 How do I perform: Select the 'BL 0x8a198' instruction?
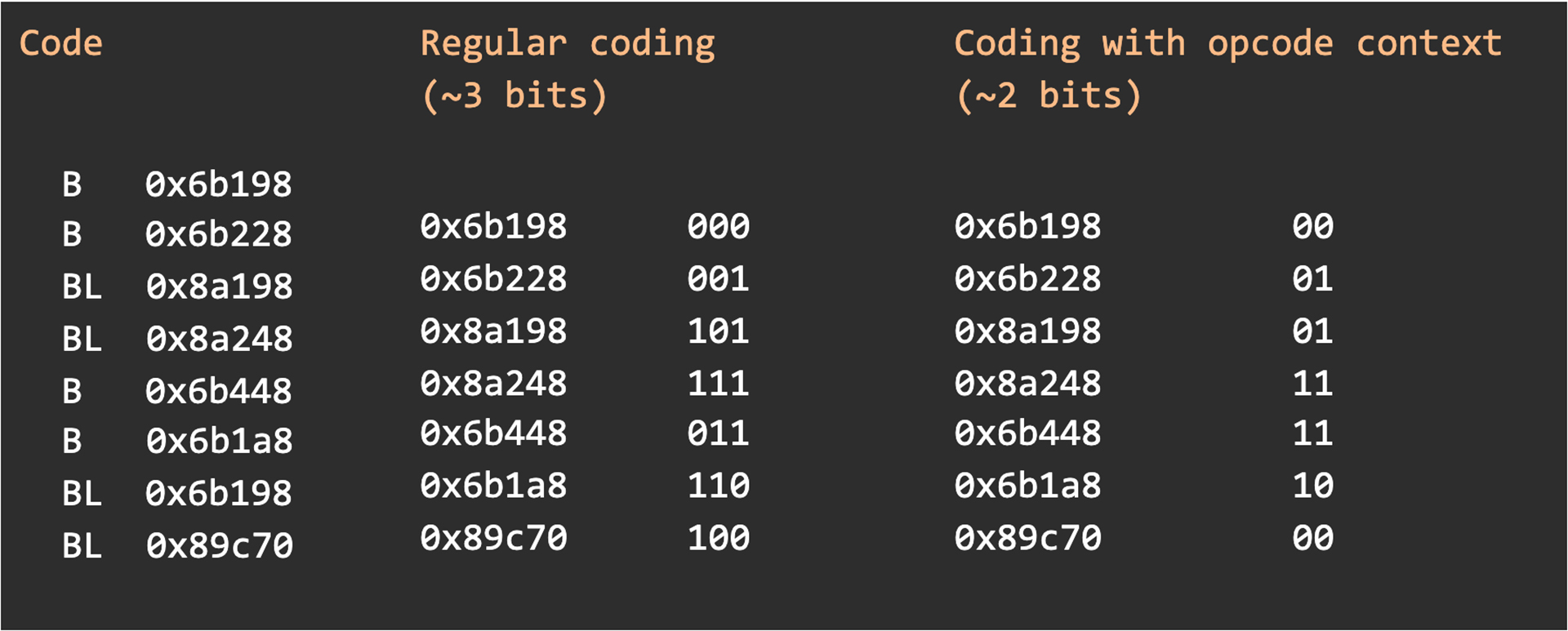click(177, 287)
